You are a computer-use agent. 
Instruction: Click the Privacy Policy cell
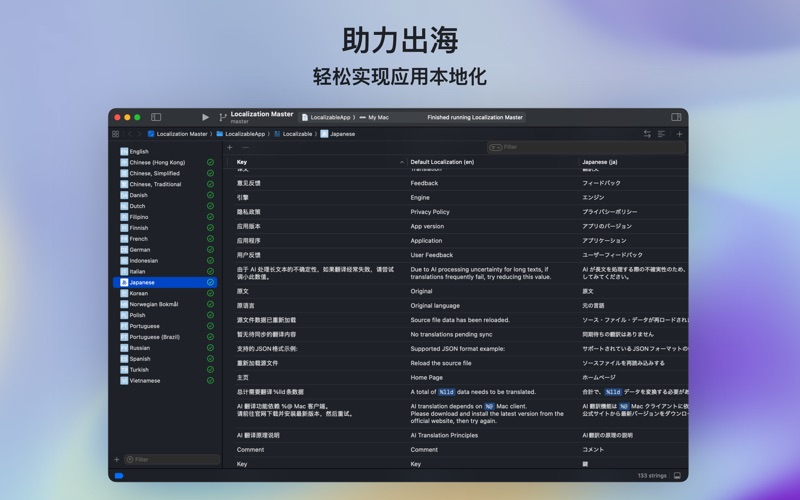(430, 212)
